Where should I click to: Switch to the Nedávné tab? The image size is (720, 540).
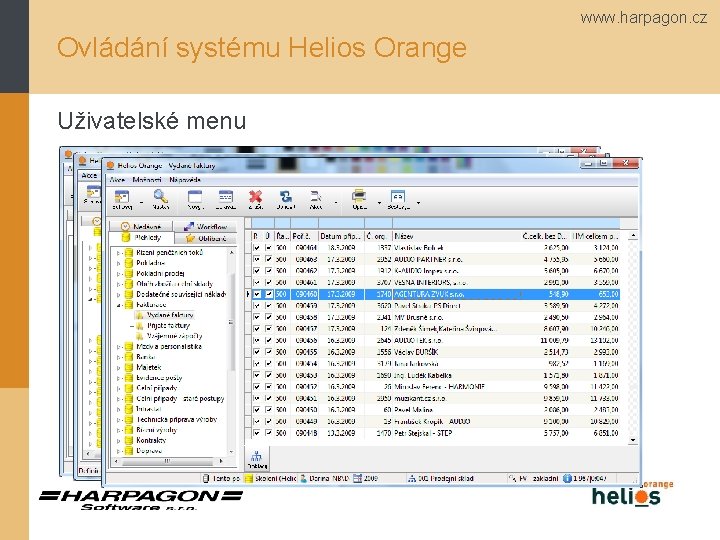tap(141, 226)
